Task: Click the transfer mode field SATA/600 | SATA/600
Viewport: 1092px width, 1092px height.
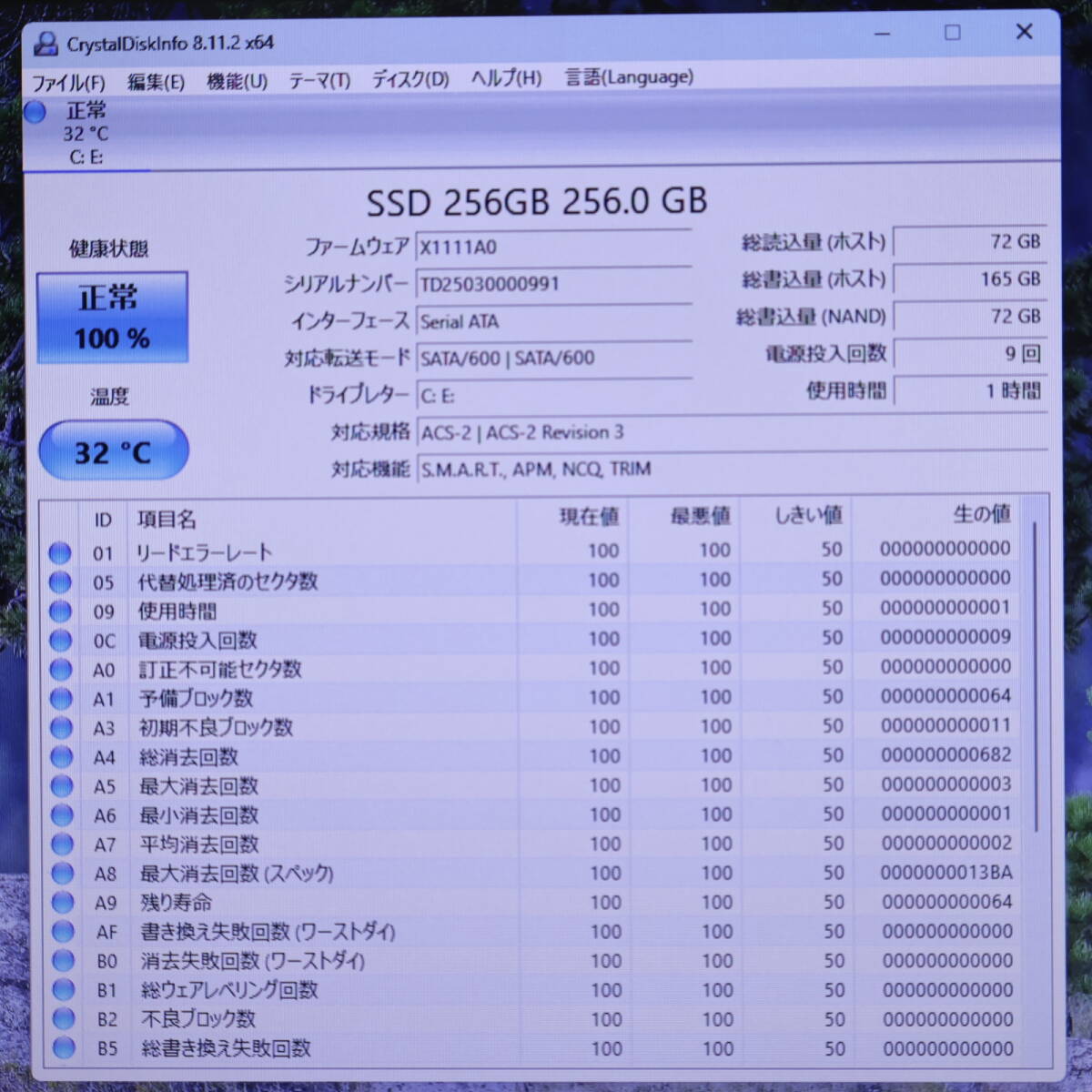Action: (553, 359)
